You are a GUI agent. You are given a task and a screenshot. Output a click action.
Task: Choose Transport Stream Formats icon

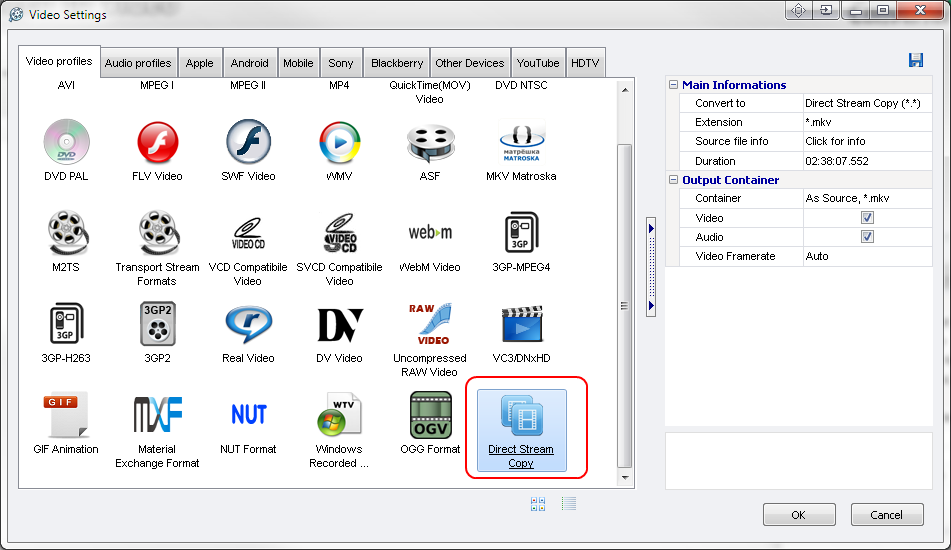tap(158, 233)
